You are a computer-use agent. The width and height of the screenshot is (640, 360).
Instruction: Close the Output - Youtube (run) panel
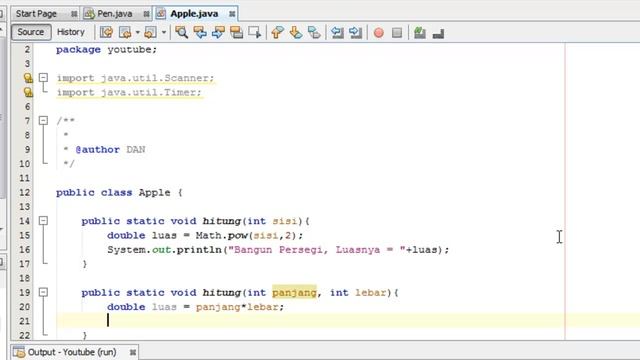click(x=133, y=352)
